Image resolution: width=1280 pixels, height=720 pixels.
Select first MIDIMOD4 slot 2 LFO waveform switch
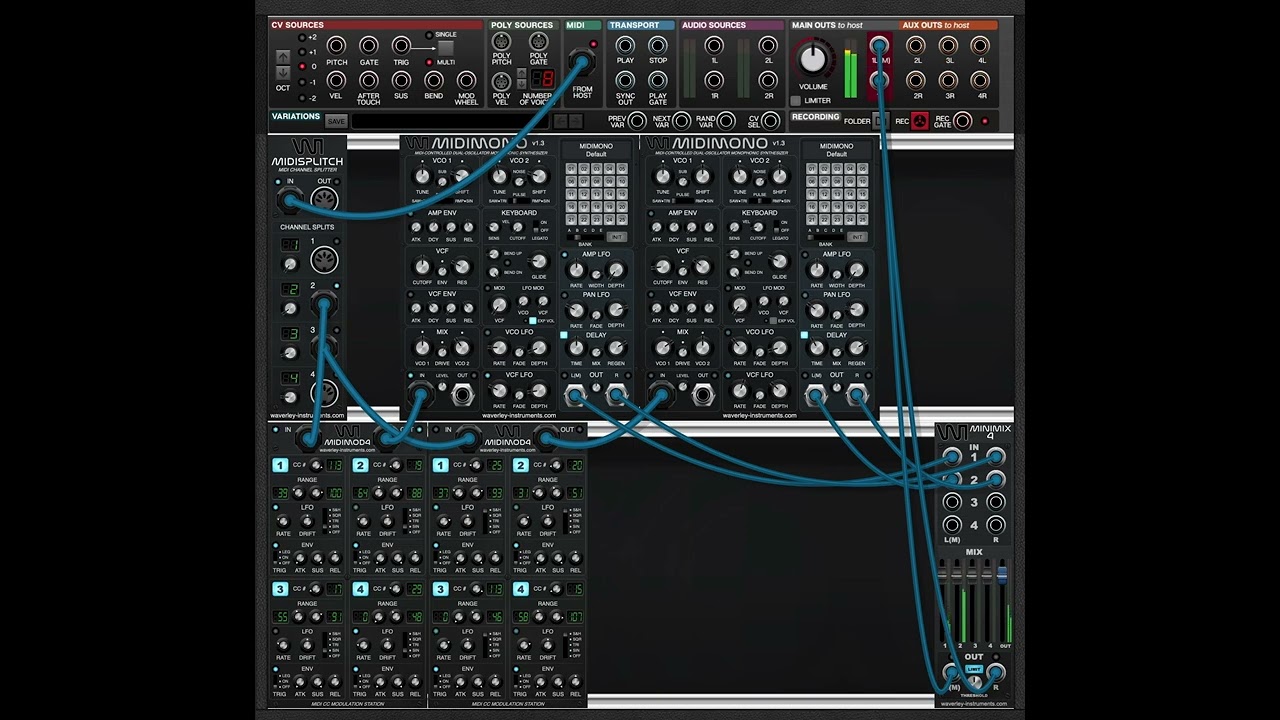406,522
